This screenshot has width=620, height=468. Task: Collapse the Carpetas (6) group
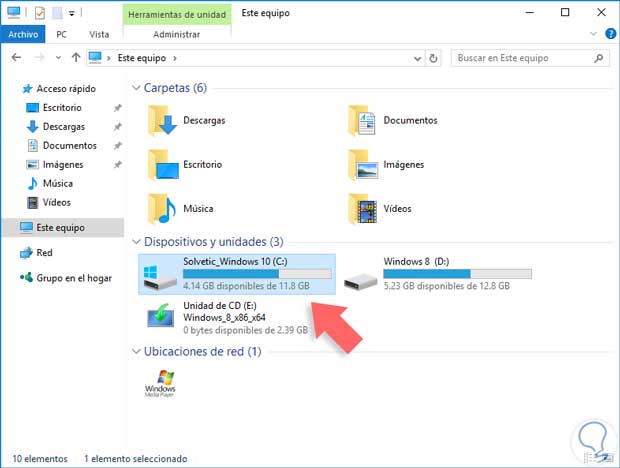(136, 87)
